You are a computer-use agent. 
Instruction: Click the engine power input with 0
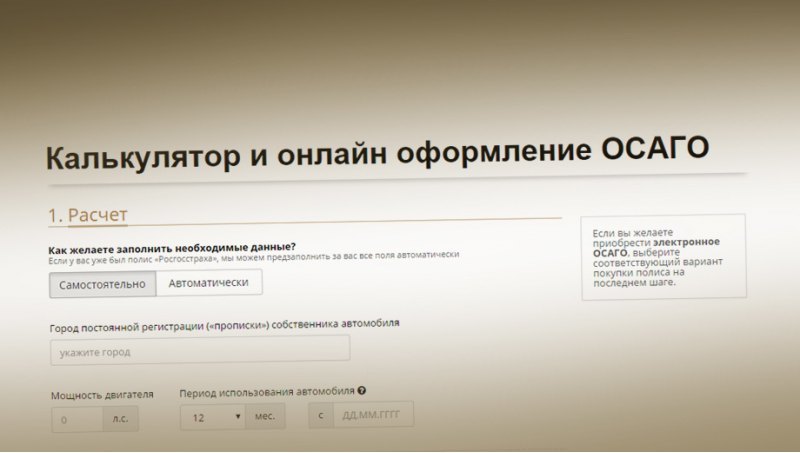click(78, 420)
